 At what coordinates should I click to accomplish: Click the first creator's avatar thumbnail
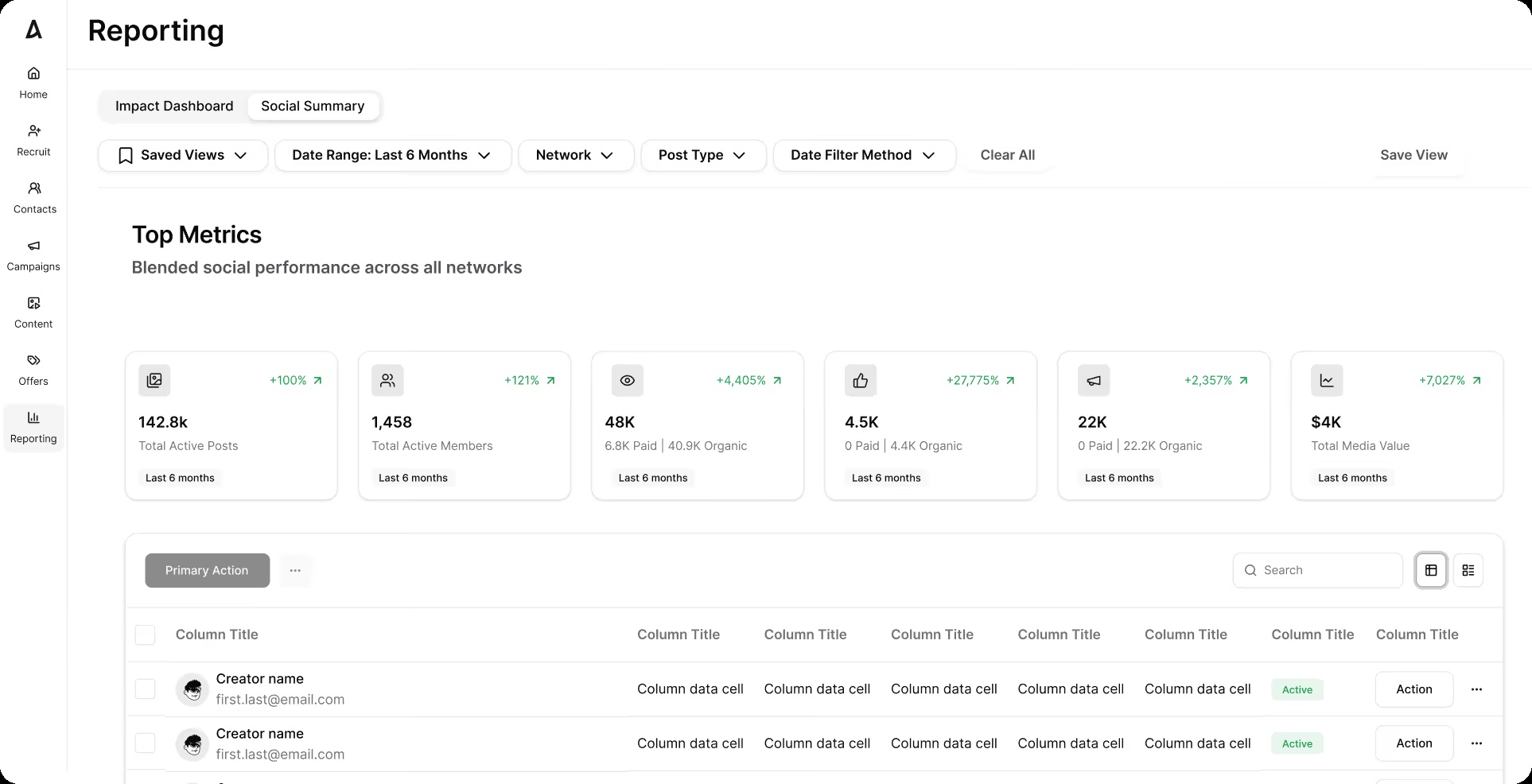point(192,689)
